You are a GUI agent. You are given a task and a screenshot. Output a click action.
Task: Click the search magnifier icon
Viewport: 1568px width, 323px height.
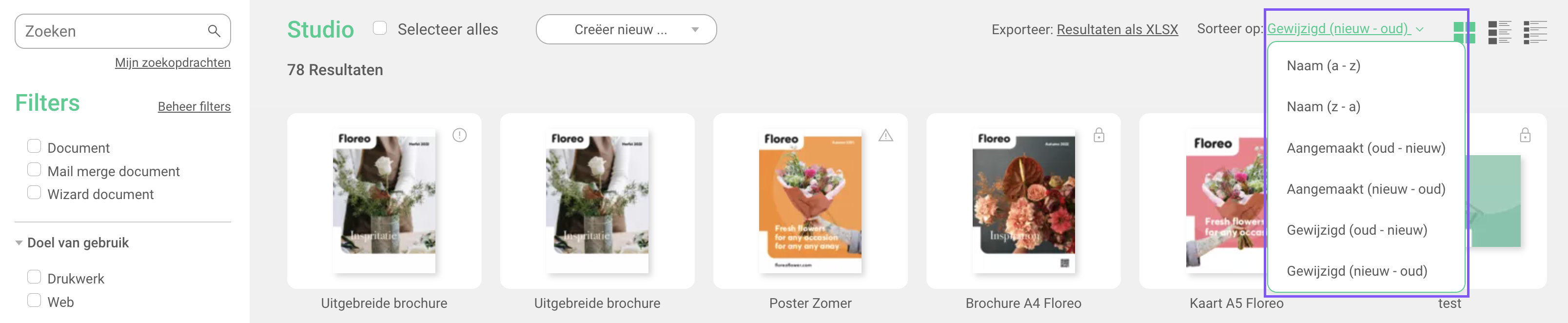(214, 30)
